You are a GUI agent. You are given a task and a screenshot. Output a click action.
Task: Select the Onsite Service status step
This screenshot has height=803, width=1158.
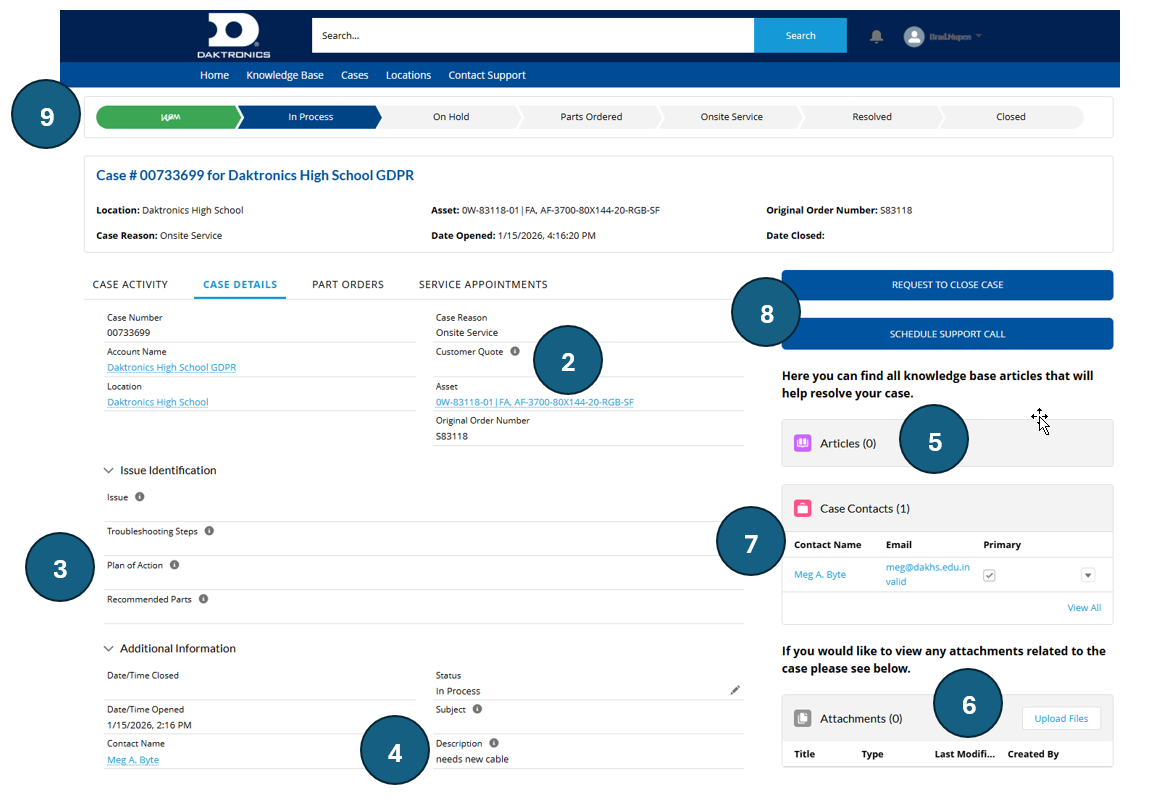731,117
